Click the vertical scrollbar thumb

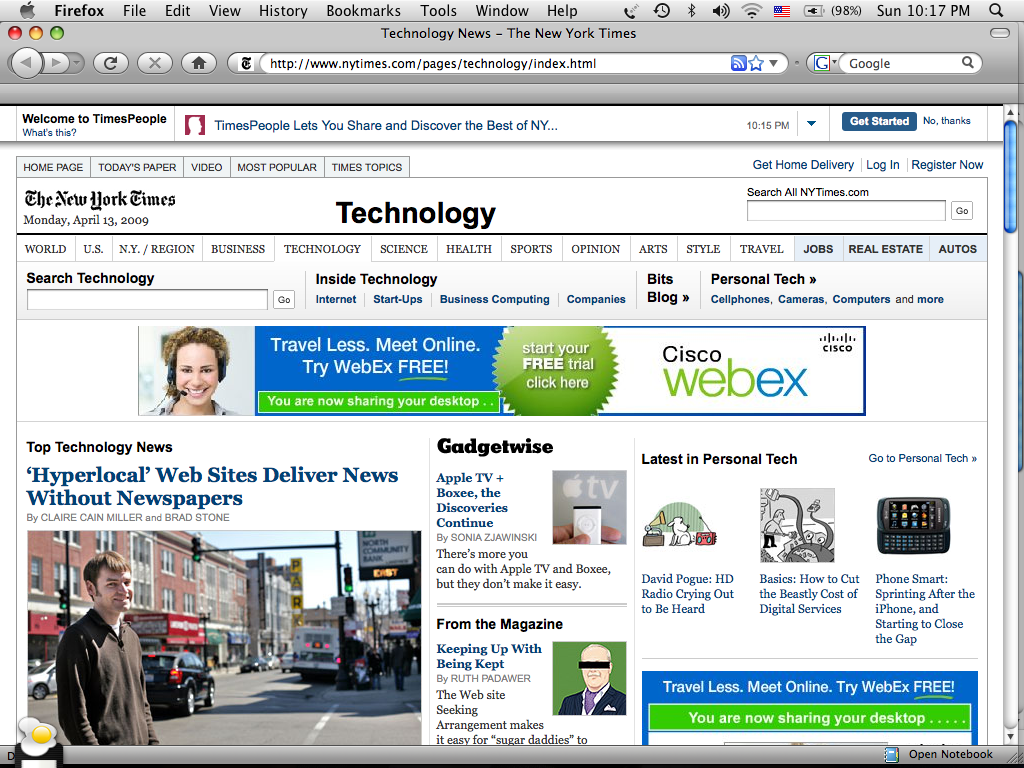(1011, 176)
